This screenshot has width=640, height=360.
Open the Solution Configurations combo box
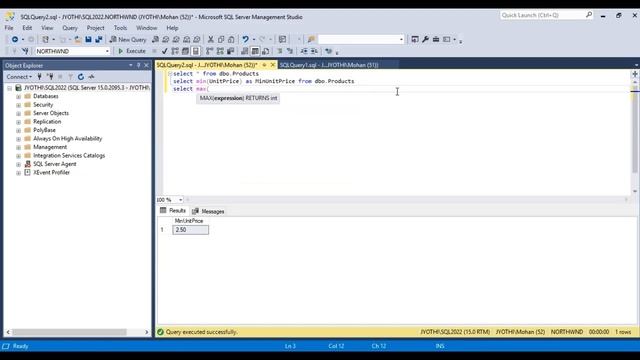coord(361,40)
